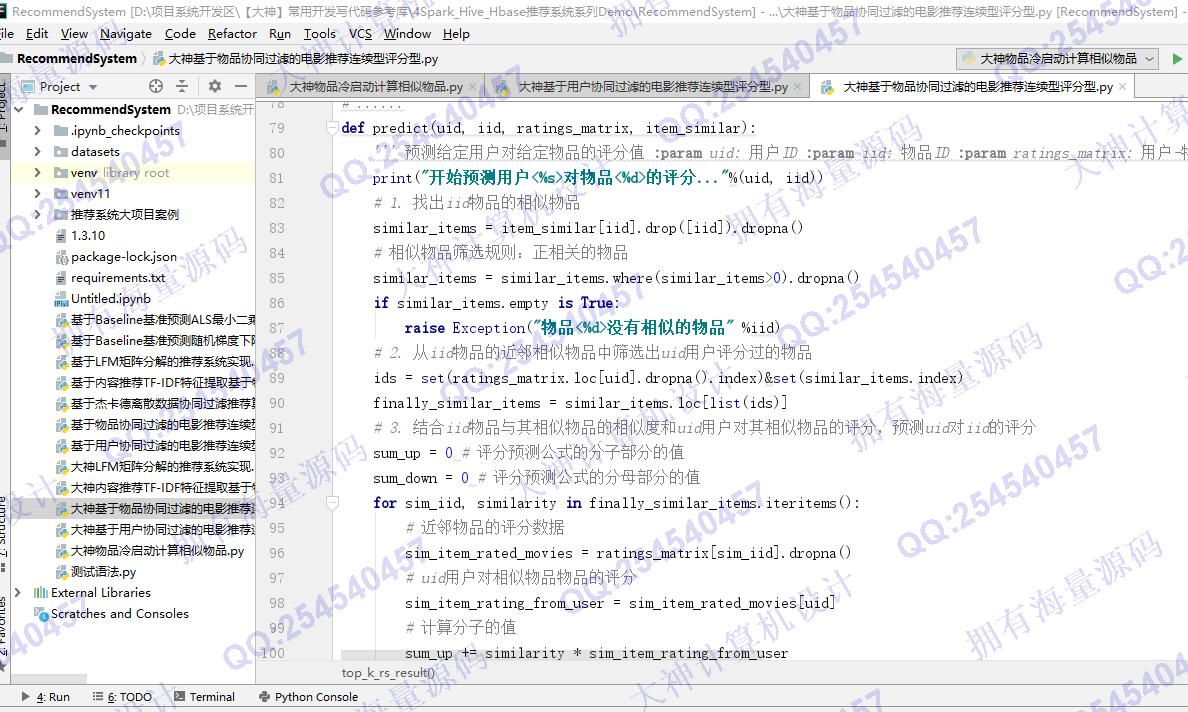Fold the predict function at line 79
Image resolution: width=1188 pixels, height=712 pixels.
click(332, 127)
